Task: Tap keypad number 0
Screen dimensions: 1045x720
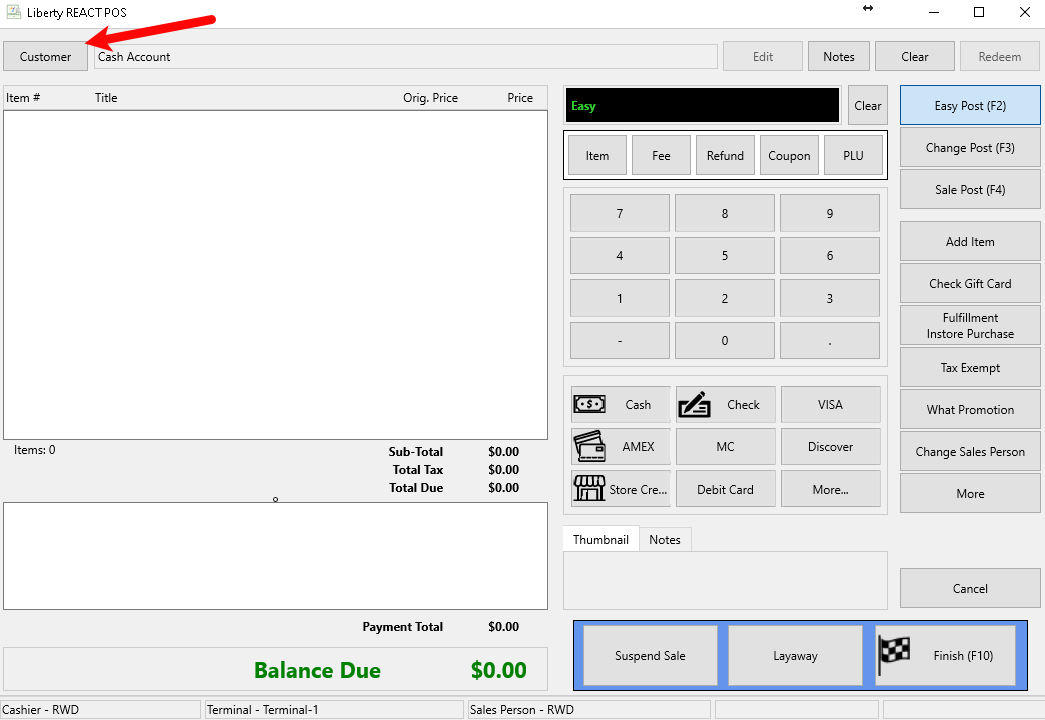Action: [x=724, y=341]
